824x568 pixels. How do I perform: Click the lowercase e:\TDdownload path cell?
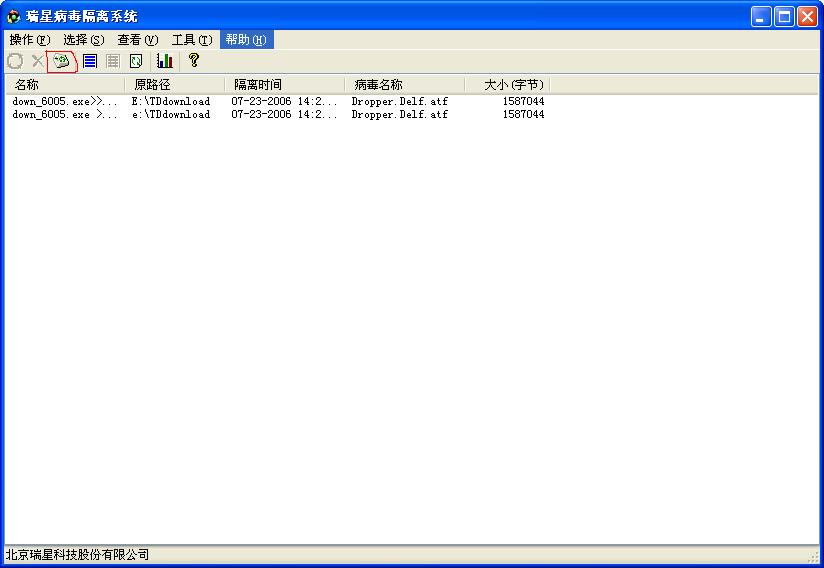(171, 115)
